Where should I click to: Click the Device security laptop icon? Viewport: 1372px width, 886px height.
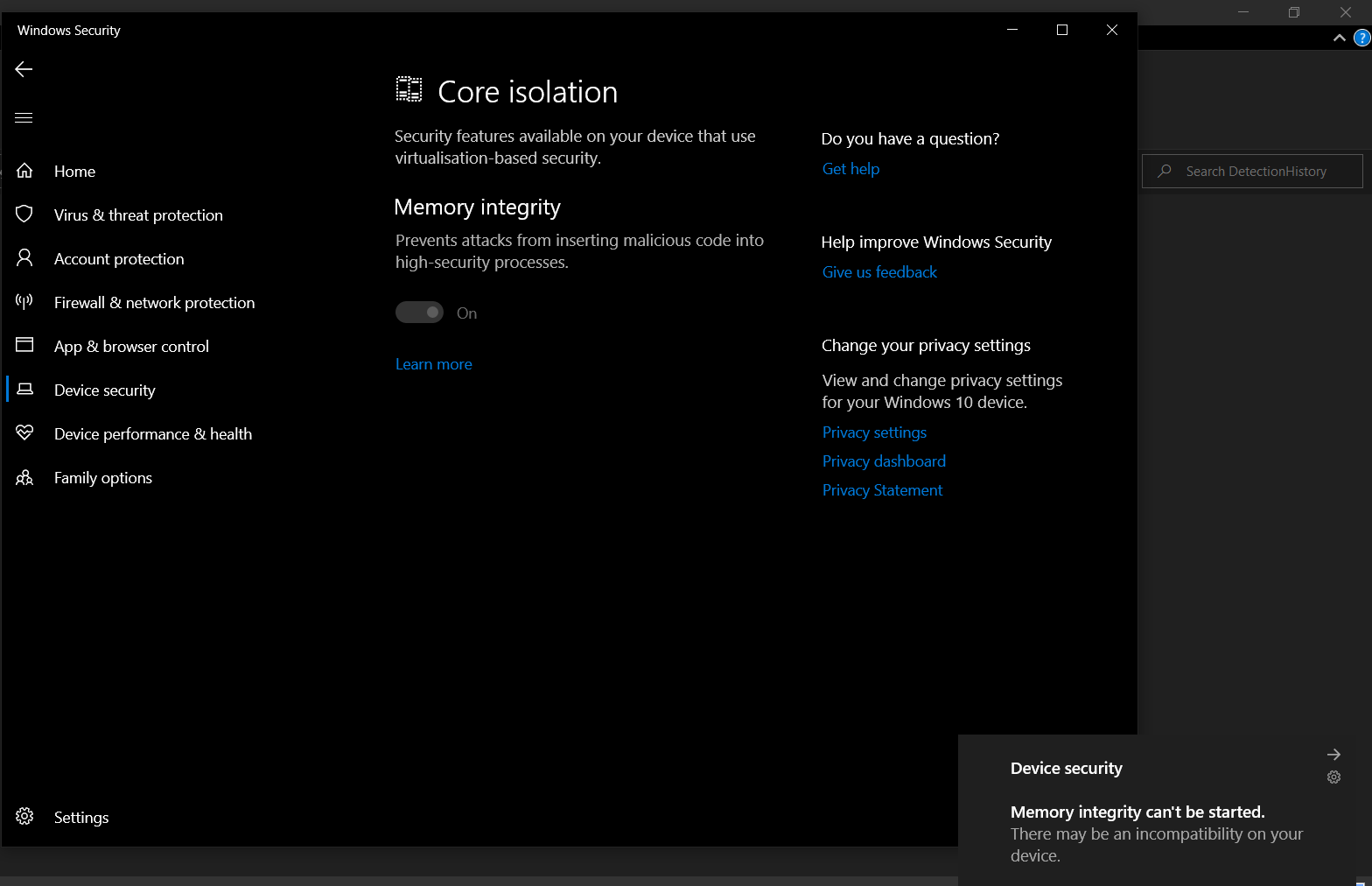pyautogui.click(x=25, y=389)
